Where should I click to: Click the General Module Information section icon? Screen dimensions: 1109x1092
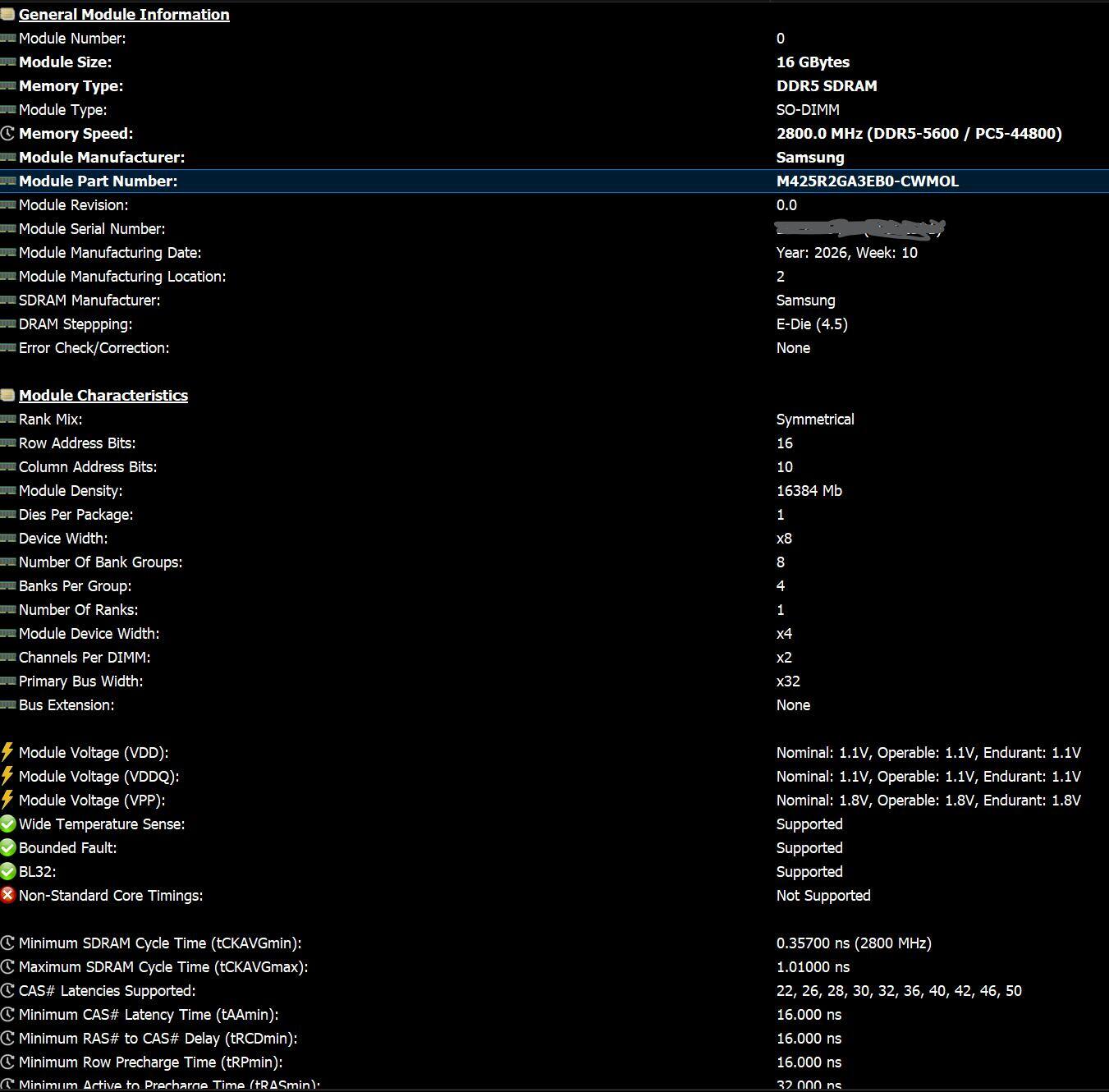7,14
